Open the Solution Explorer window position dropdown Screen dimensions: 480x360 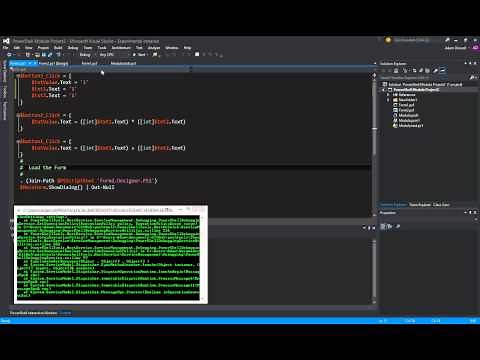466,63
